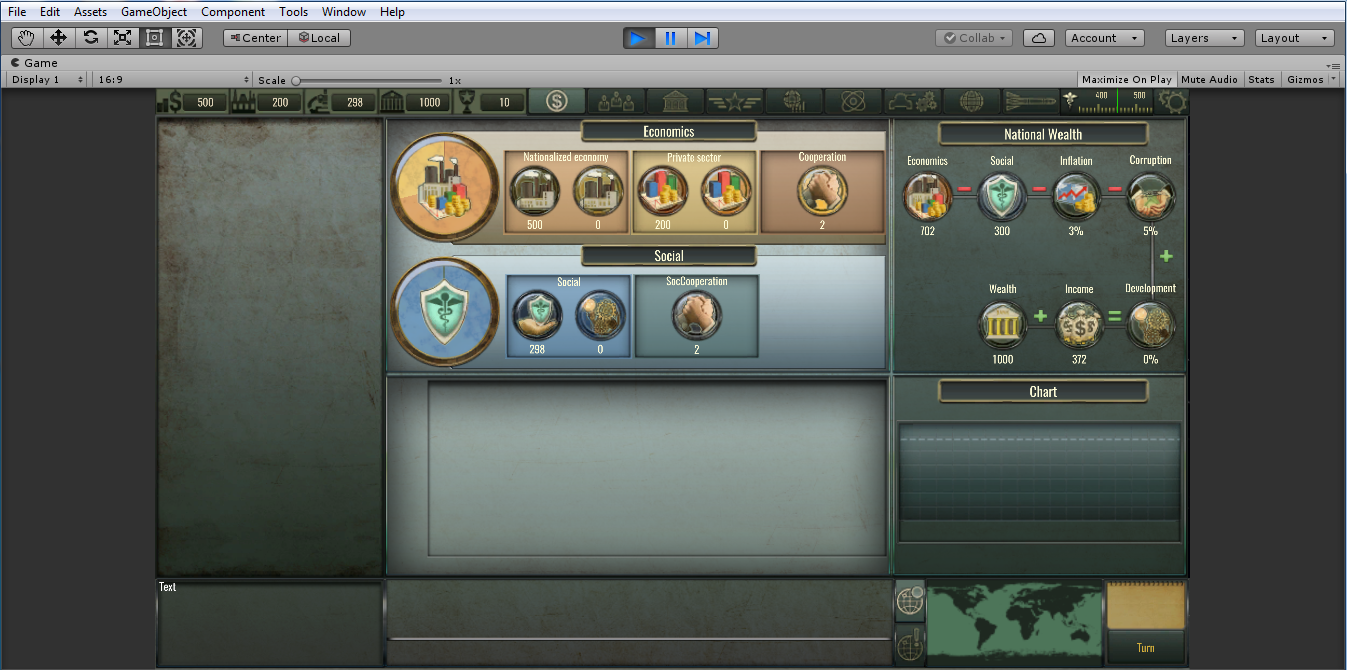The width and height of the screenshot is (1347, 670).
Task: Open the Layers dropdown
Action: click(x=1204, y=38)
